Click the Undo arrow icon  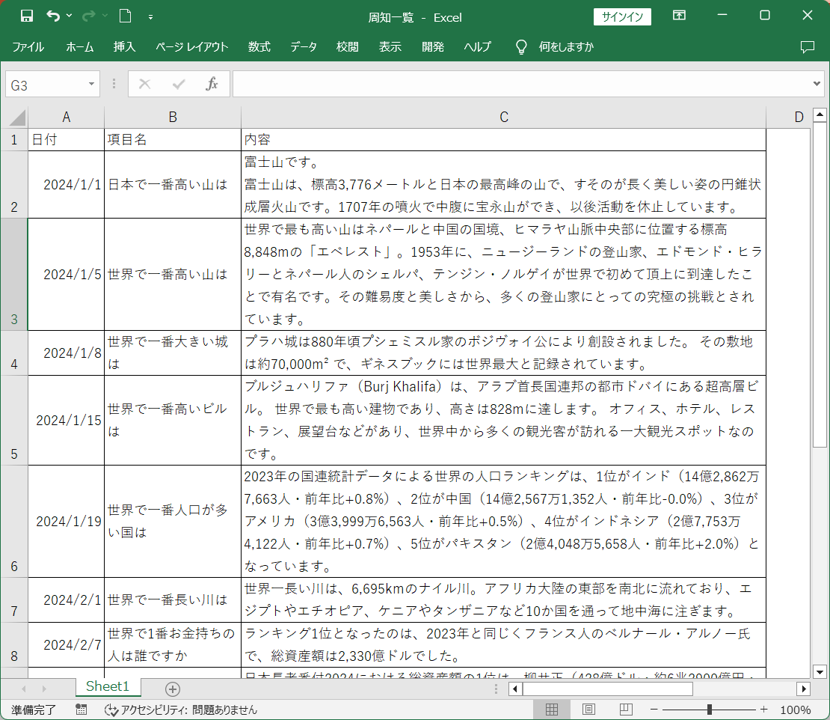pos(53,16)
